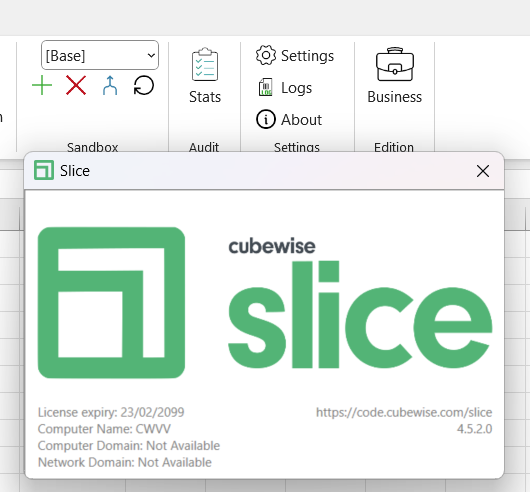Open the [Base] sandbox dropdown
The image size is (530, 492).
point(100,55)
